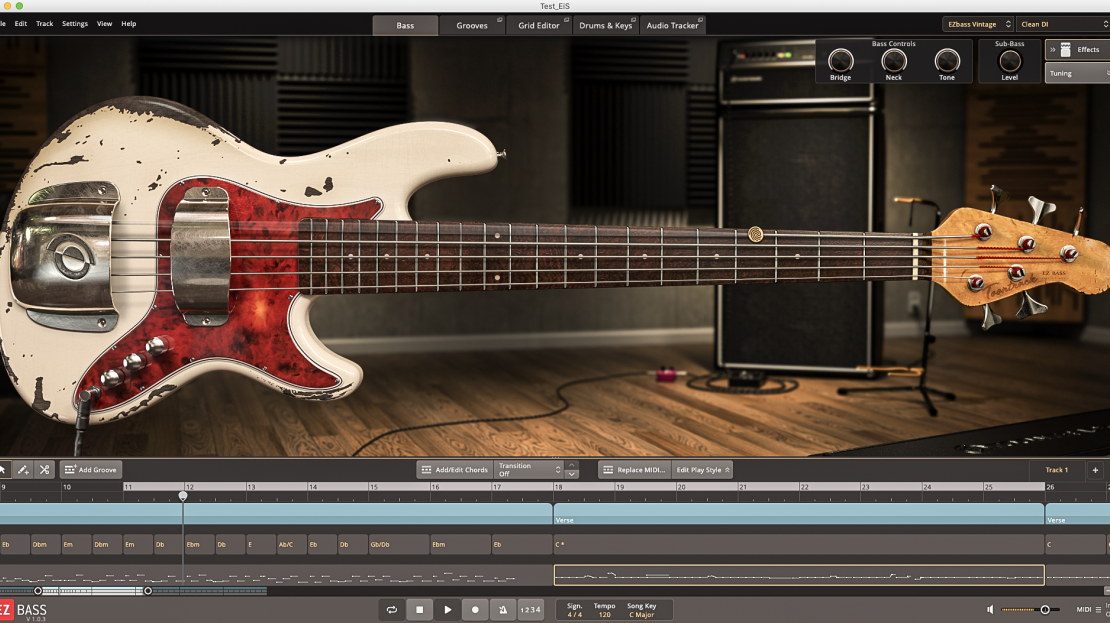Click bar 22 on the timeline ruler
The height and width of the screenshot is (623, 1110).
tap(805, 487)
